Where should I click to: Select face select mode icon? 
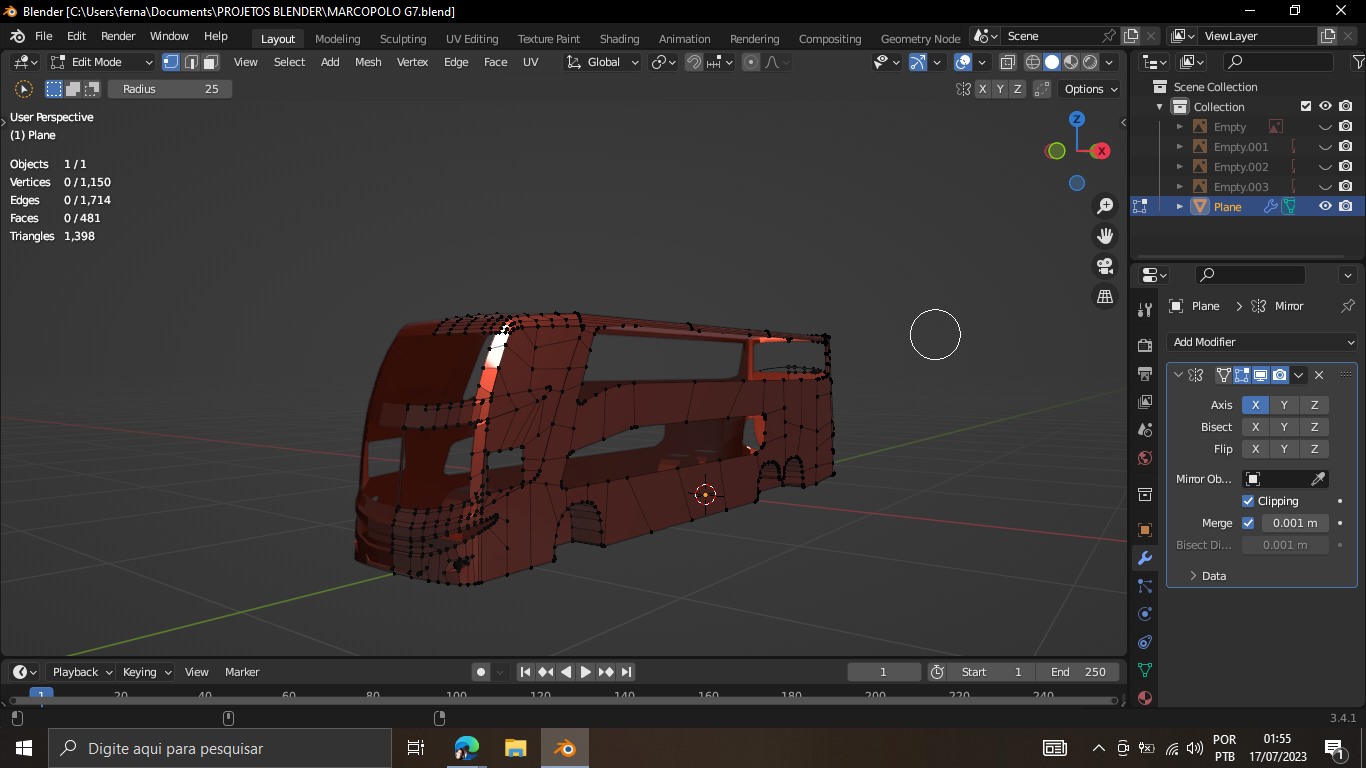(211, 62)
